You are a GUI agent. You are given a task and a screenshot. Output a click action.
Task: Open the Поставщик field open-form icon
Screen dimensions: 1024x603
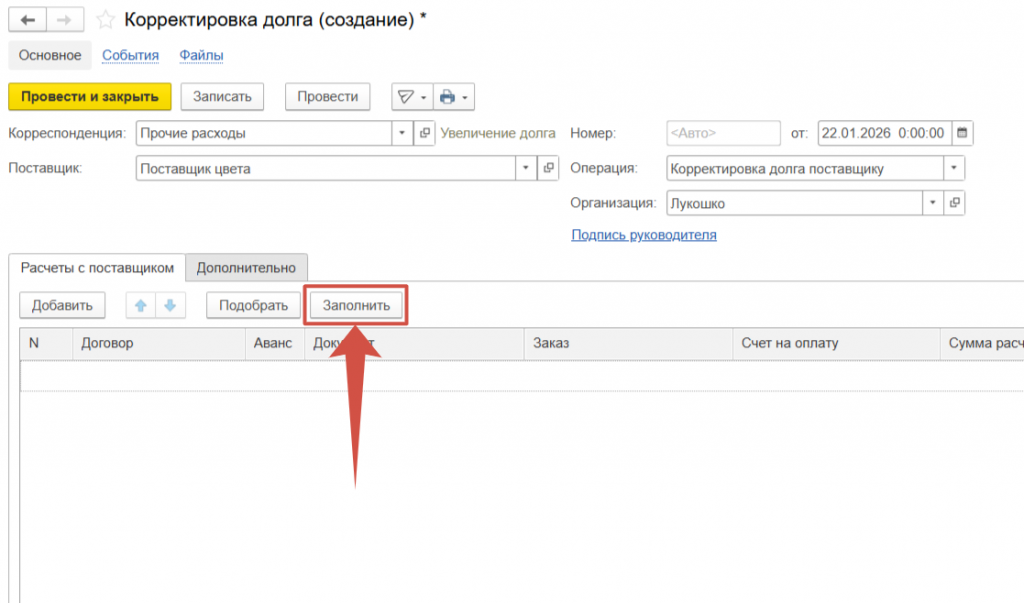pyautogui.click(x=549, y=169)
